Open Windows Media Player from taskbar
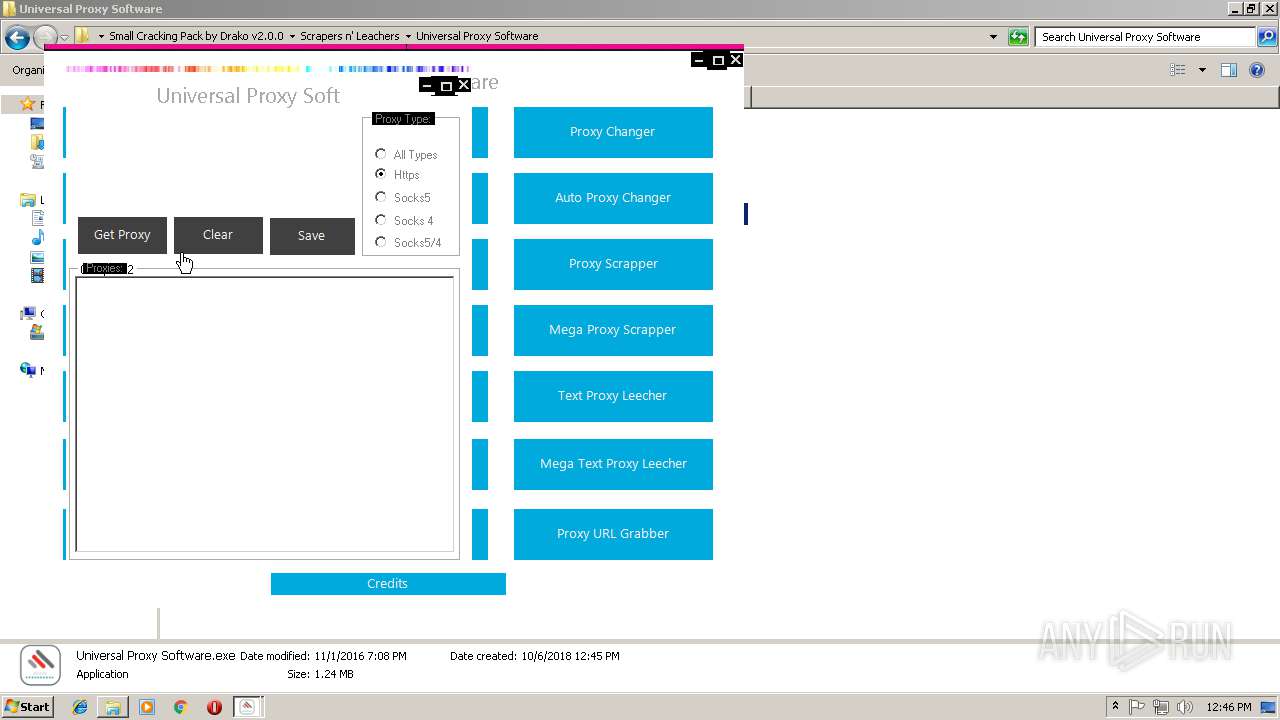 point(147,707)
